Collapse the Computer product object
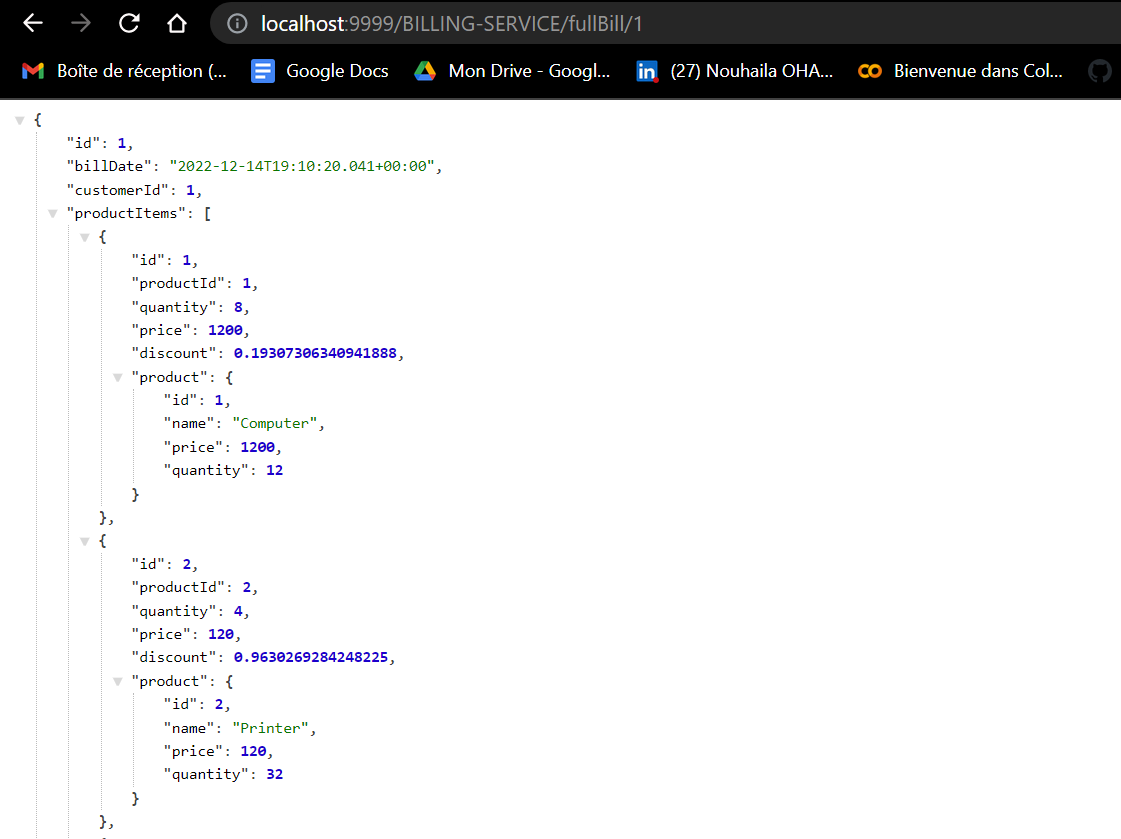Screen dimensions: 1121x839 [117, 378]
